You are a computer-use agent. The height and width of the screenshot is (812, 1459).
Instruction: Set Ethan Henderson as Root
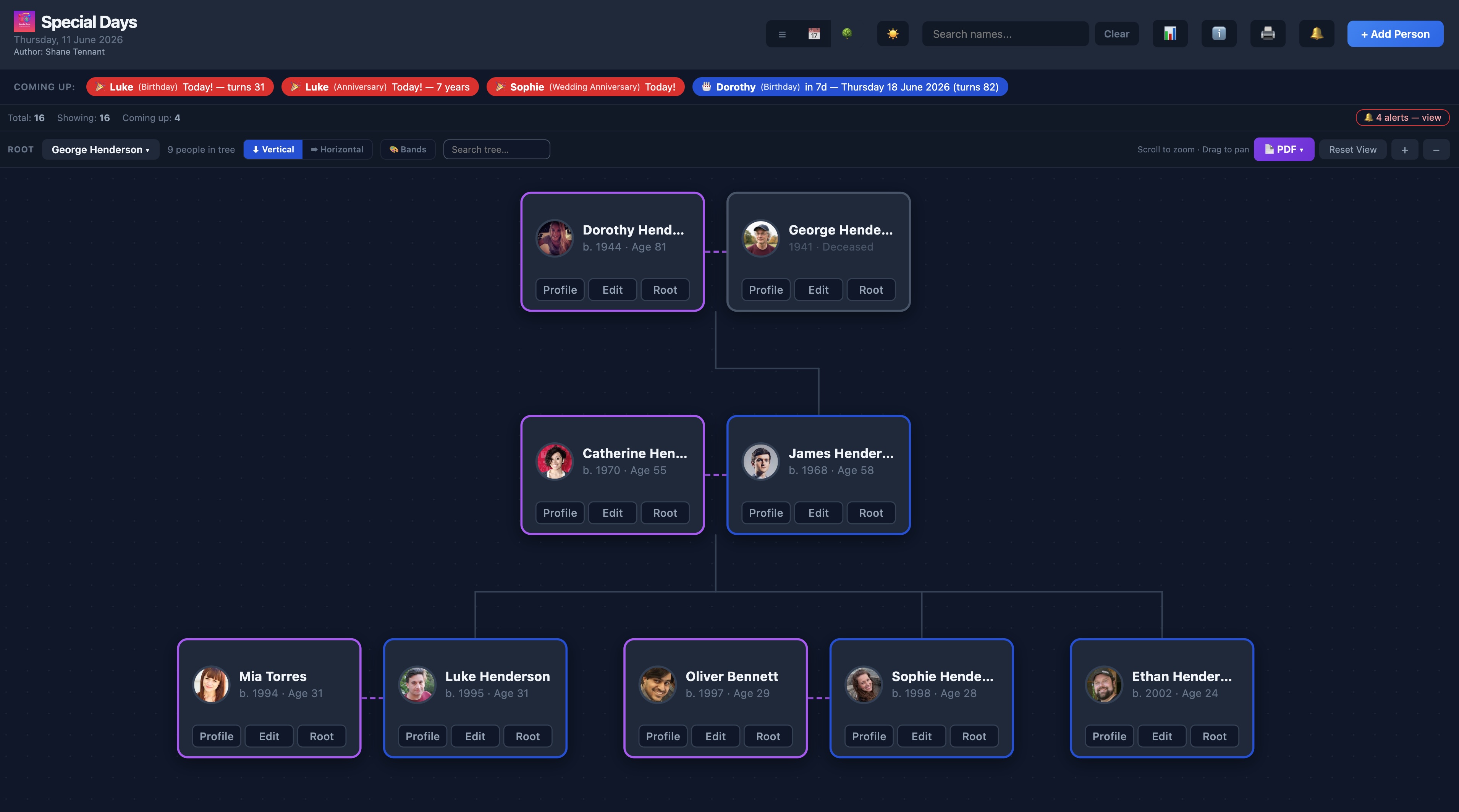click(1214, 736)
